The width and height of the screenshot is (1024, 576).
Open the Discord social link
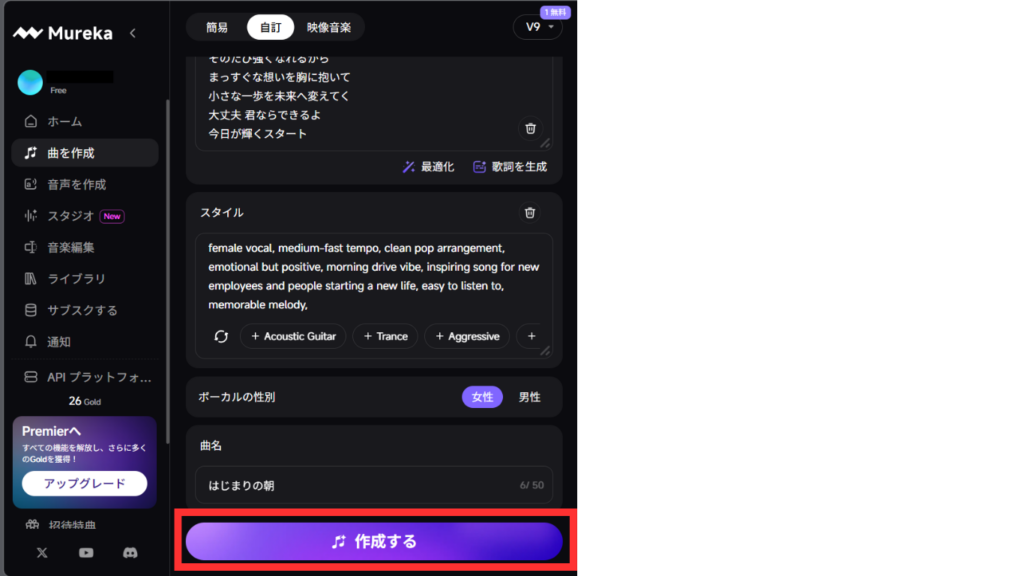(130, 552)
